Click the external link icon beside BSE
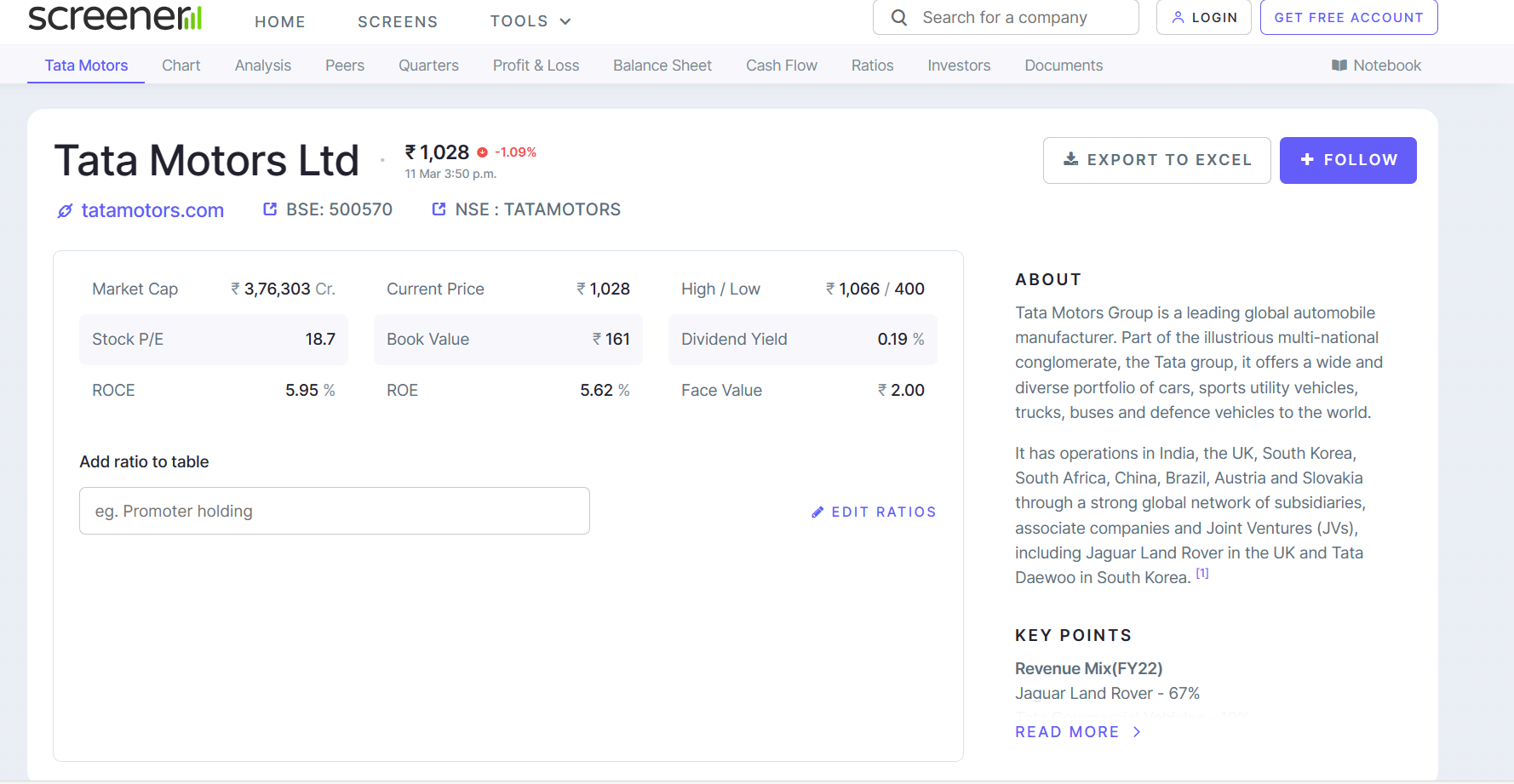The image size is (1514, 784). pos(270,209)
